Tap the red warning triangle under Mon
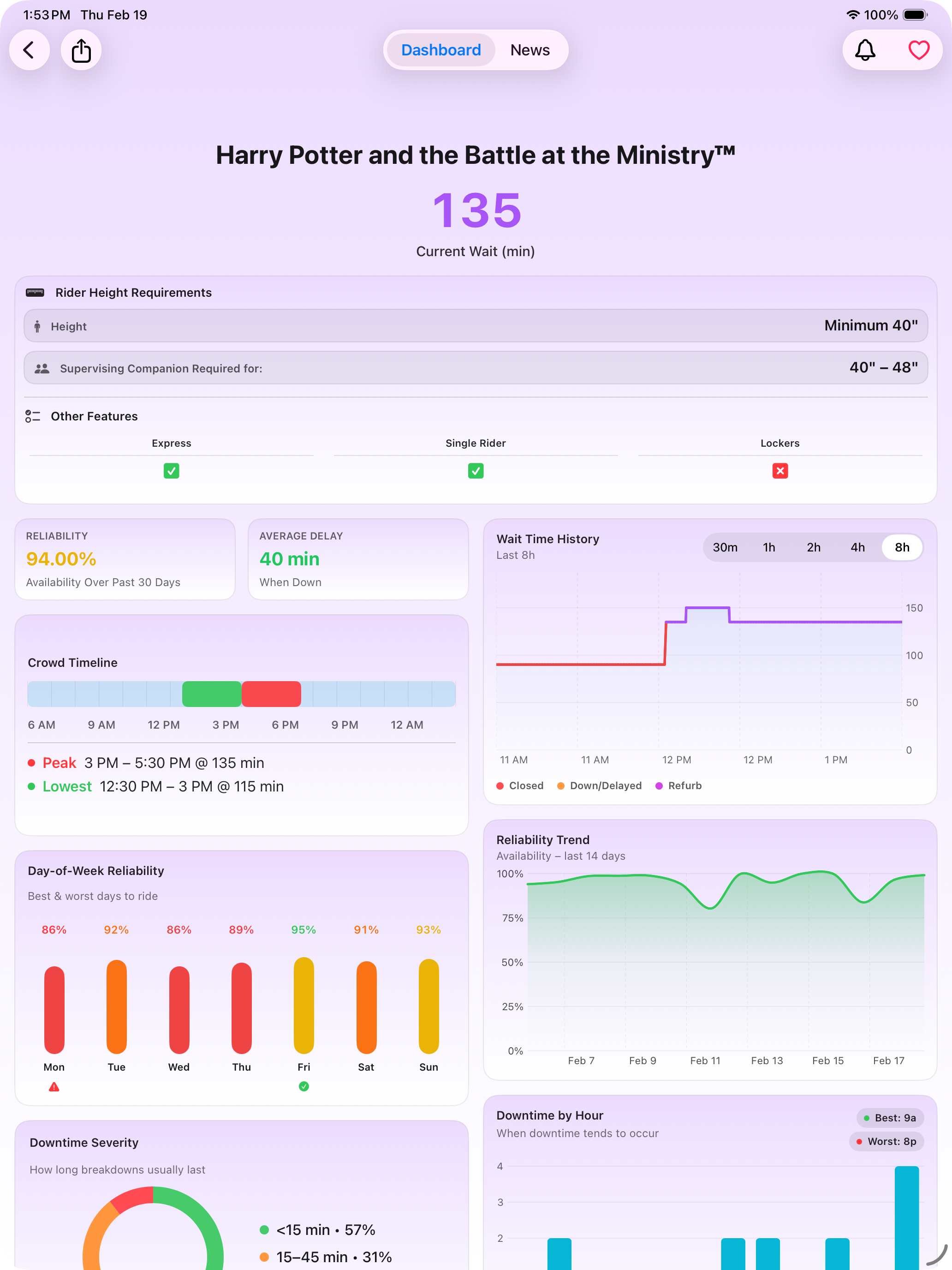 pyautogui.click(x=54, y=1087)
